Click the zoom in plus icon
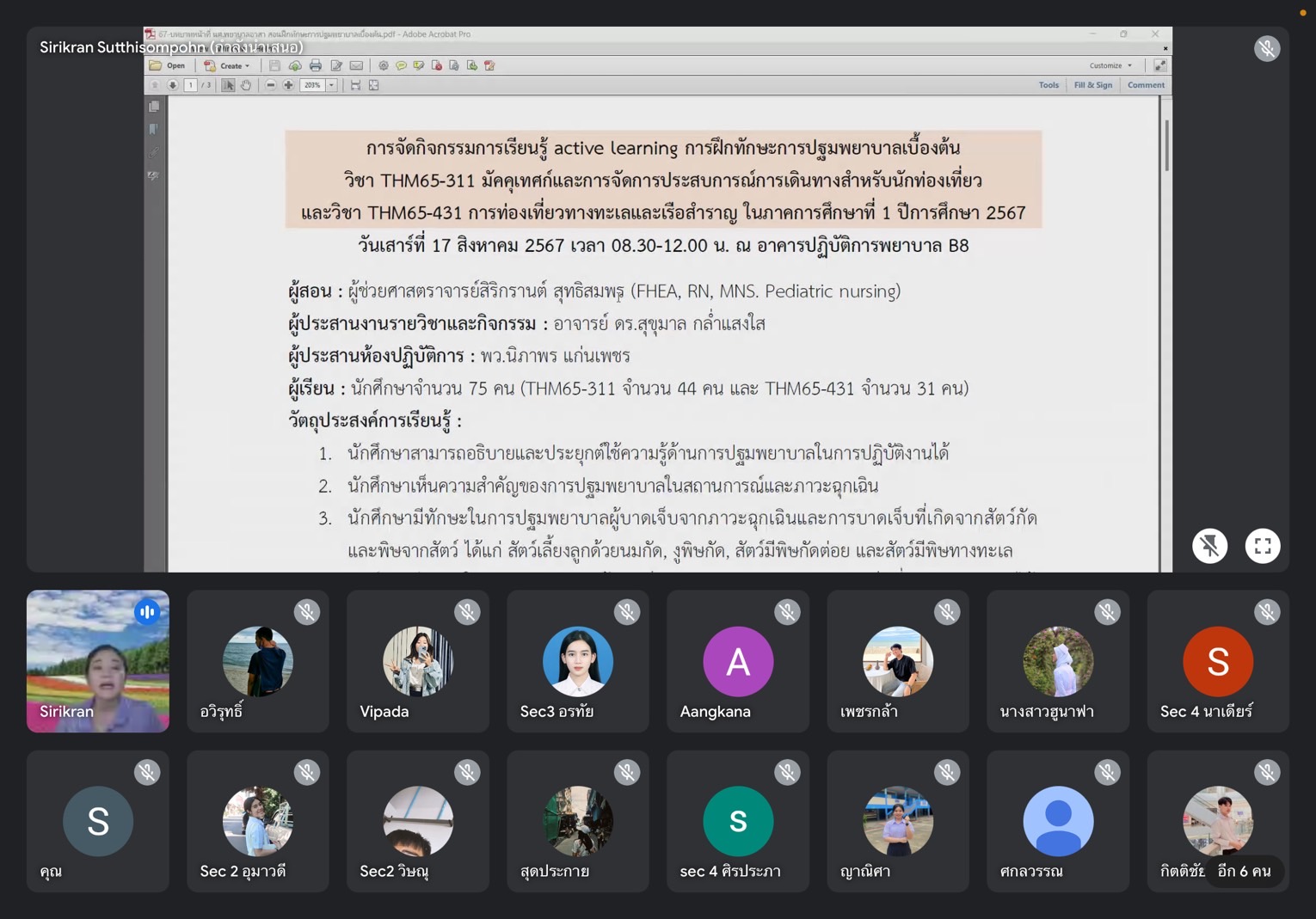1316x919 pixels. (288, 85)
